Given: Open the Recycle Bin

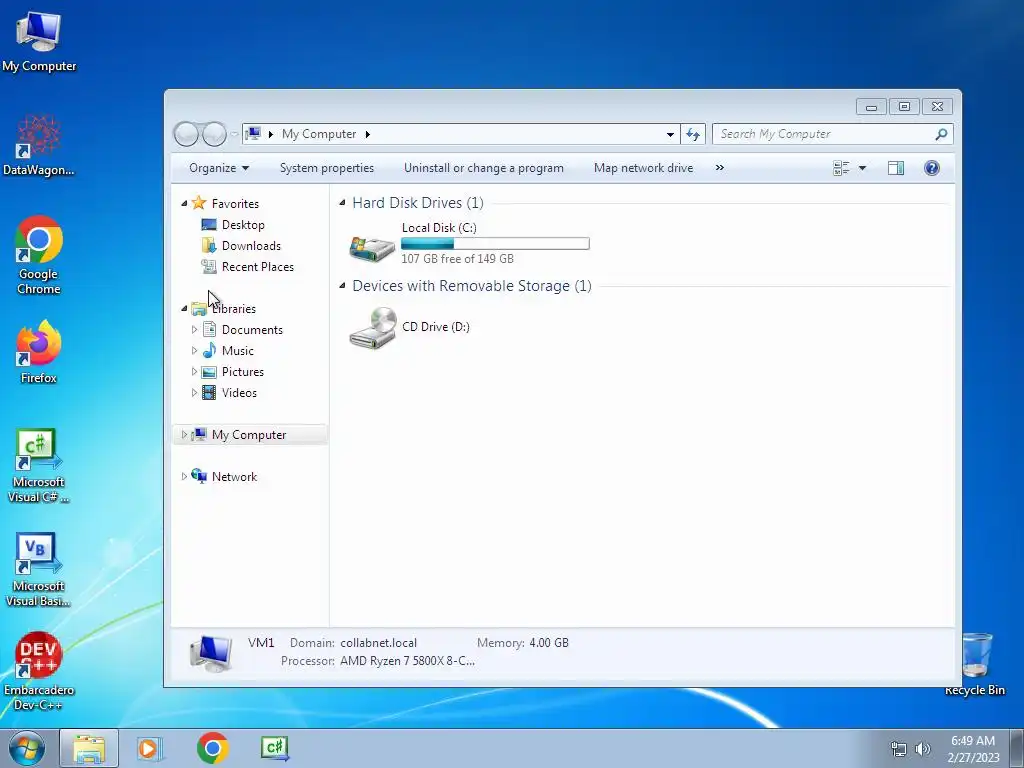Looking at the screenshot, I should tap(975, 664).
